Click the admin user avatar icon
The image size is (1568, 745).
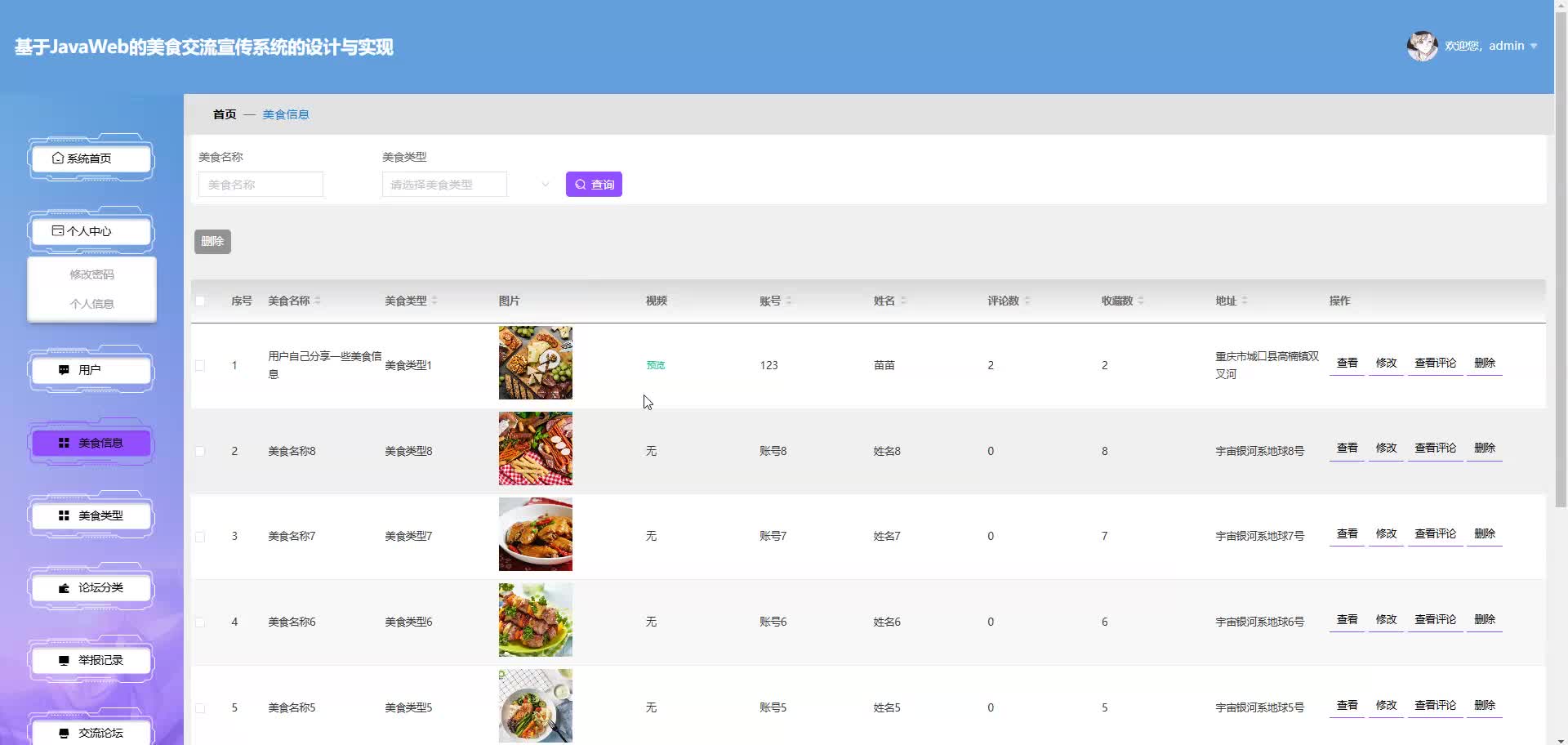tap(1422, 47)
